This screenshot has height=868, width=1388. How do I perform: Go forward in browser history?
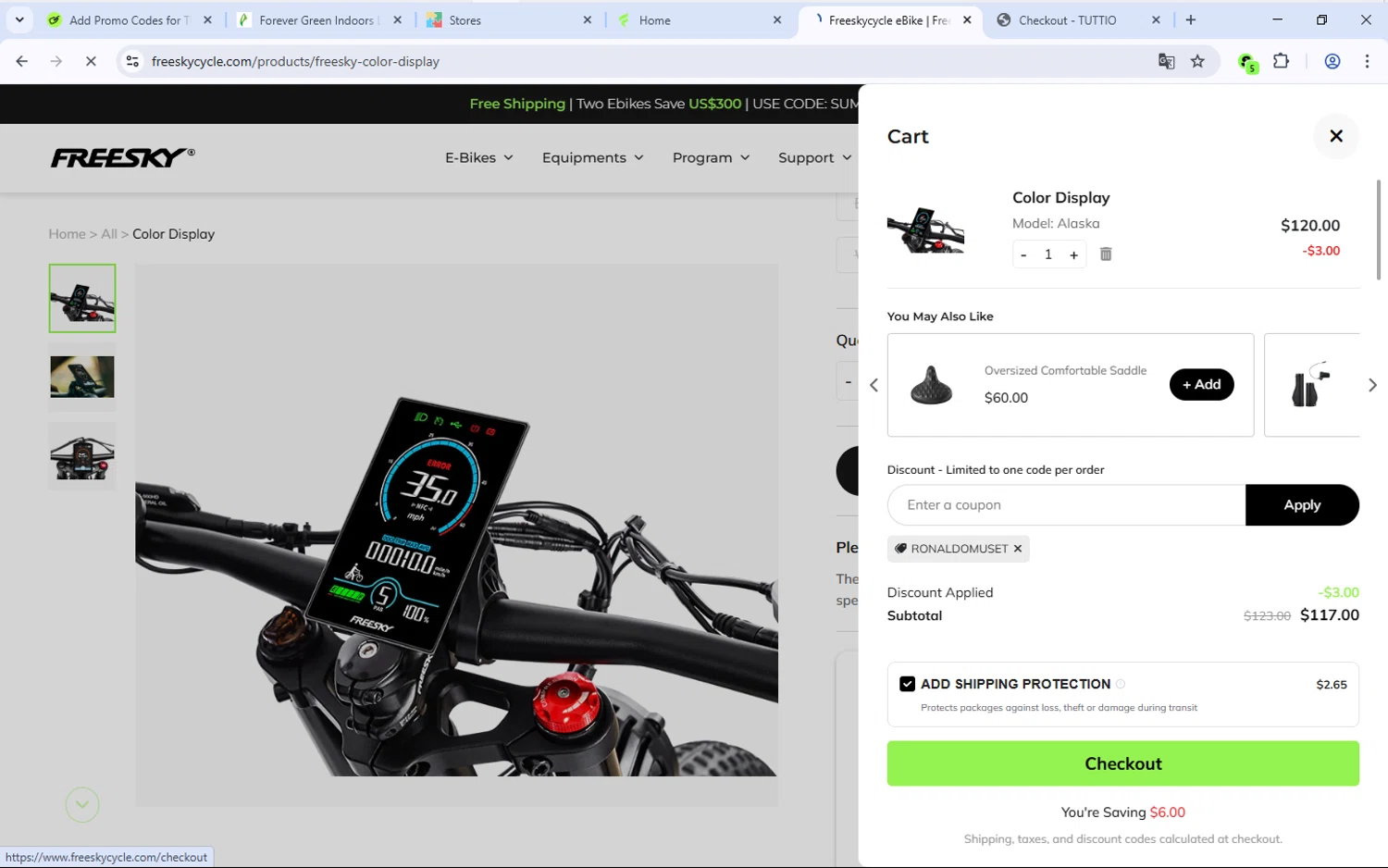[x=56, y=61]
